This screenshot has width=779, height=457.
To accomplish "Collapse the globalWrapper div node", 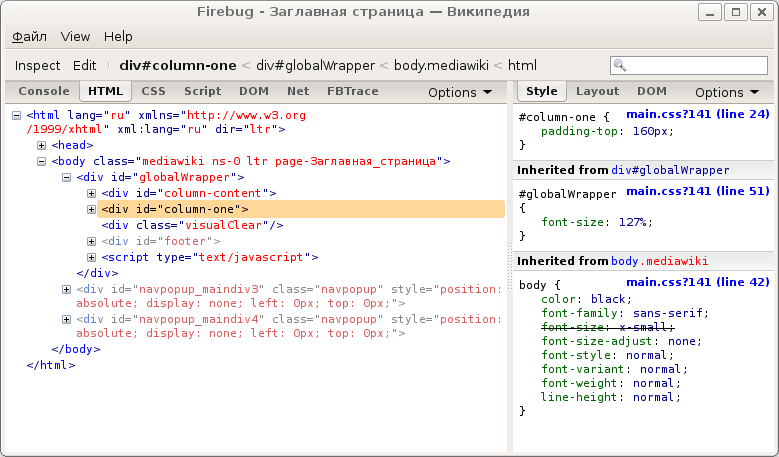I will point(66,177).
